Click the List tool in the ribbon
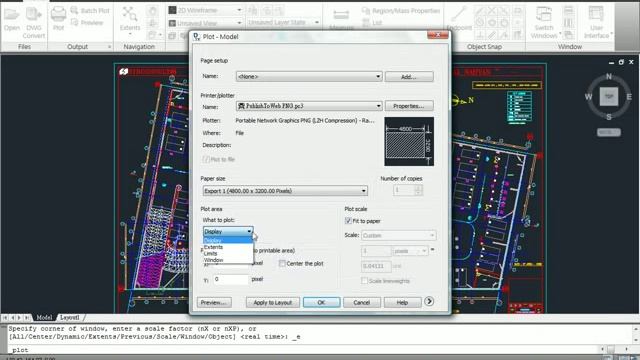This screenshot has height=360, width=640. [372, 22]
